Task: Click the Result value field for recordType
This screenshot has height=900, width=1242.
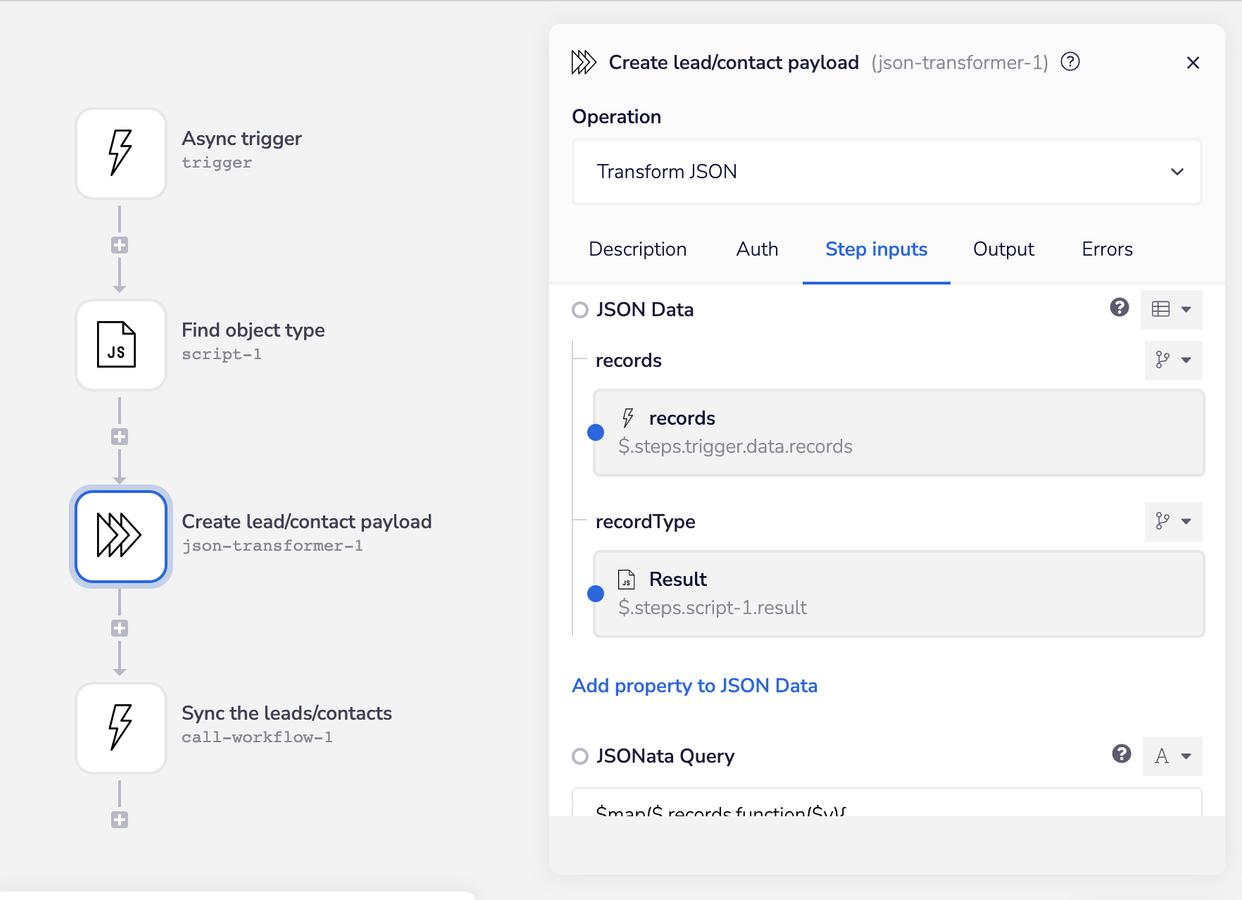Action: 898,593
